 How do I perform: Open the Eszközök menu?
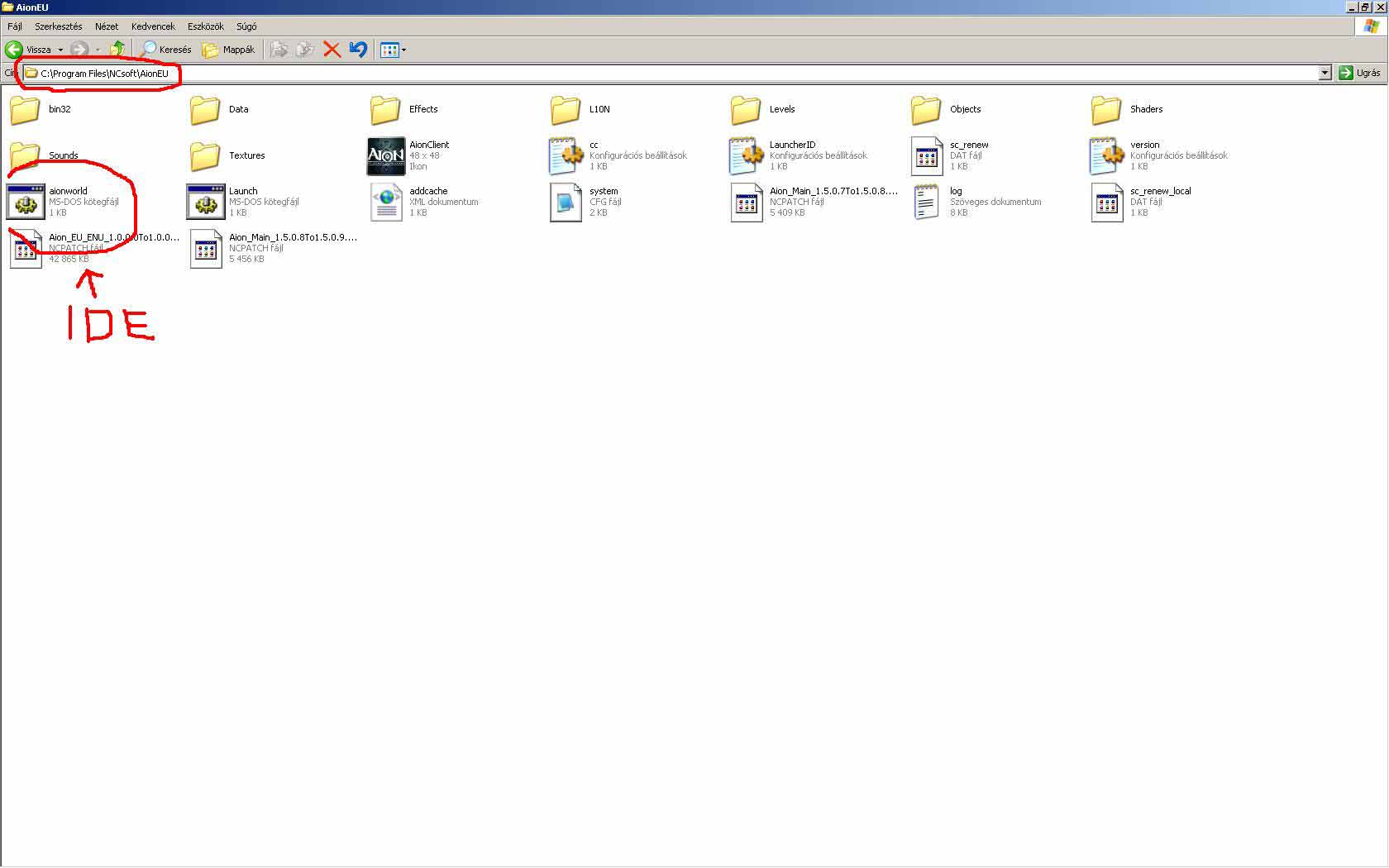(205, 26)
